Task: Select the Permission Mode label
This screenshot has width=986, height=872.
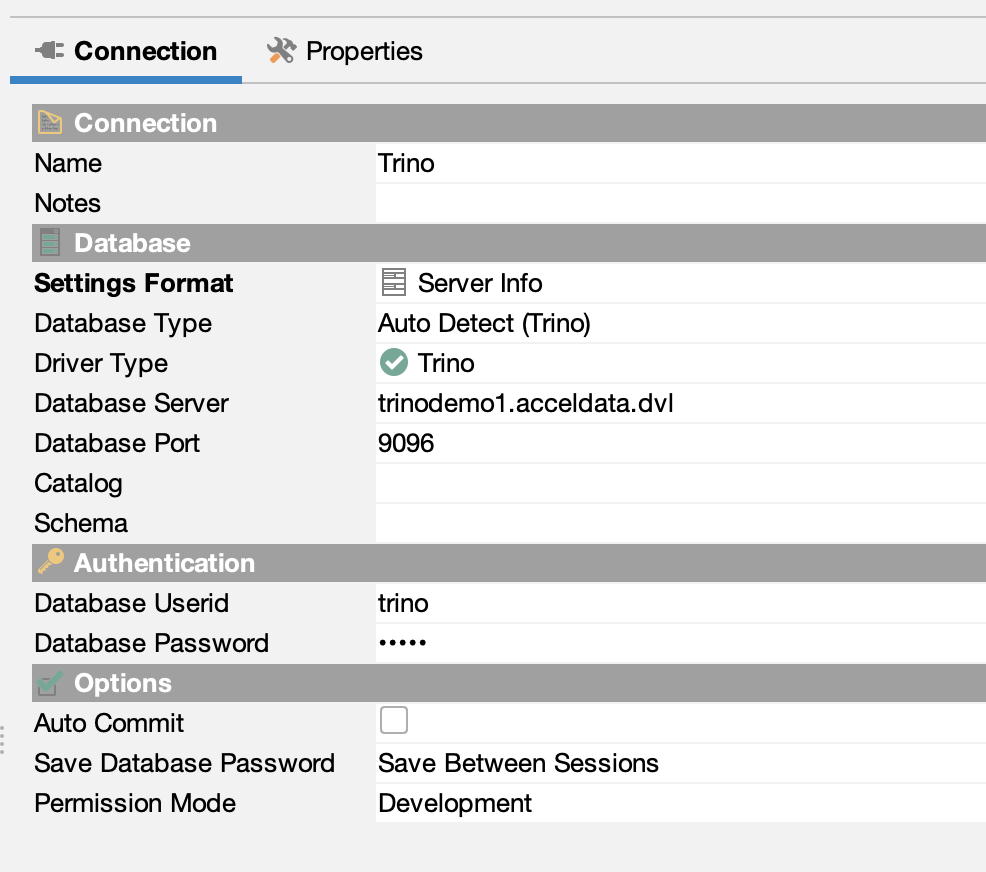Action: coord(135,803)
